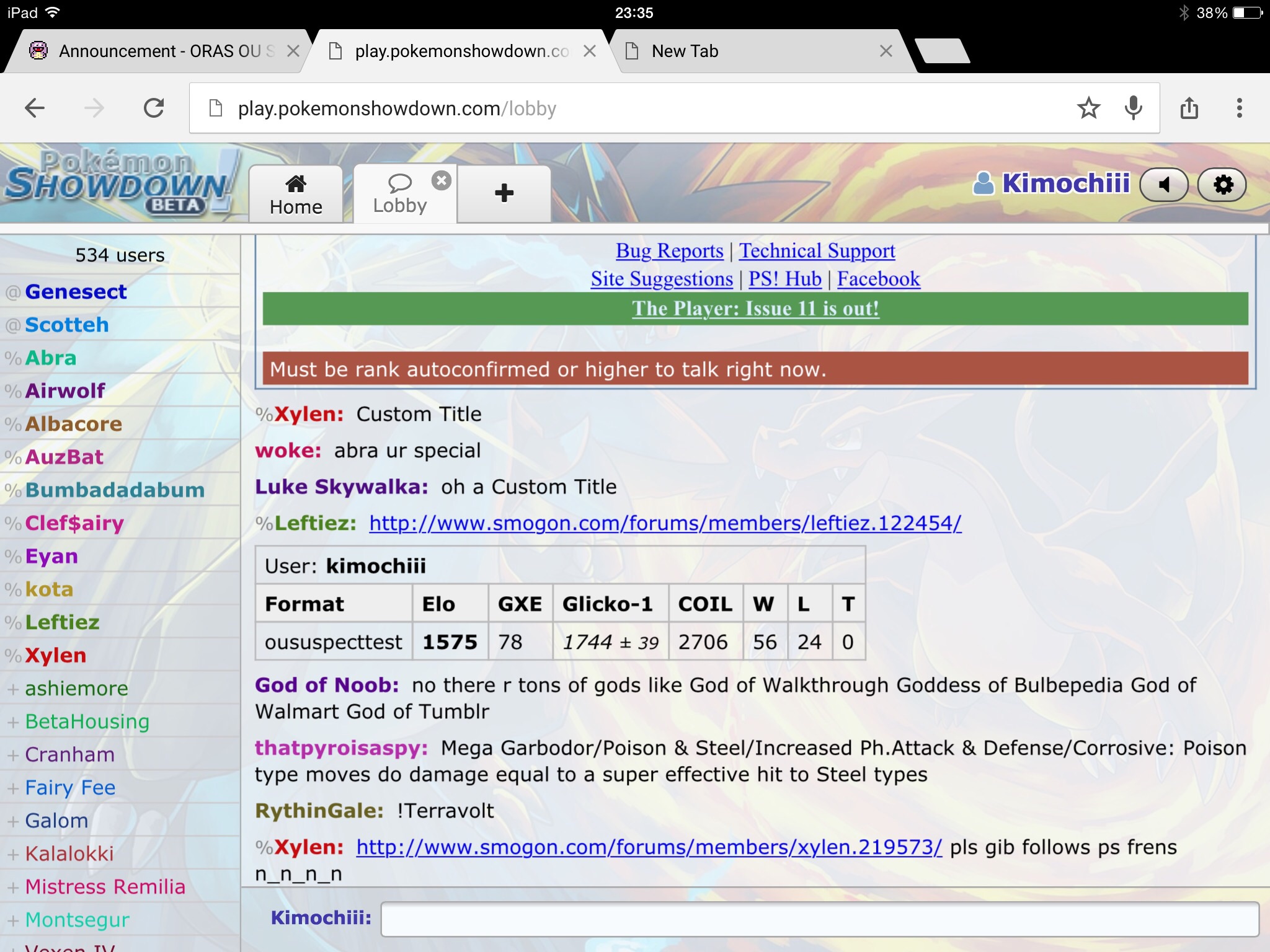Focus the chat message input field
The image size is (1270, 952).
(x=819, y=919)
